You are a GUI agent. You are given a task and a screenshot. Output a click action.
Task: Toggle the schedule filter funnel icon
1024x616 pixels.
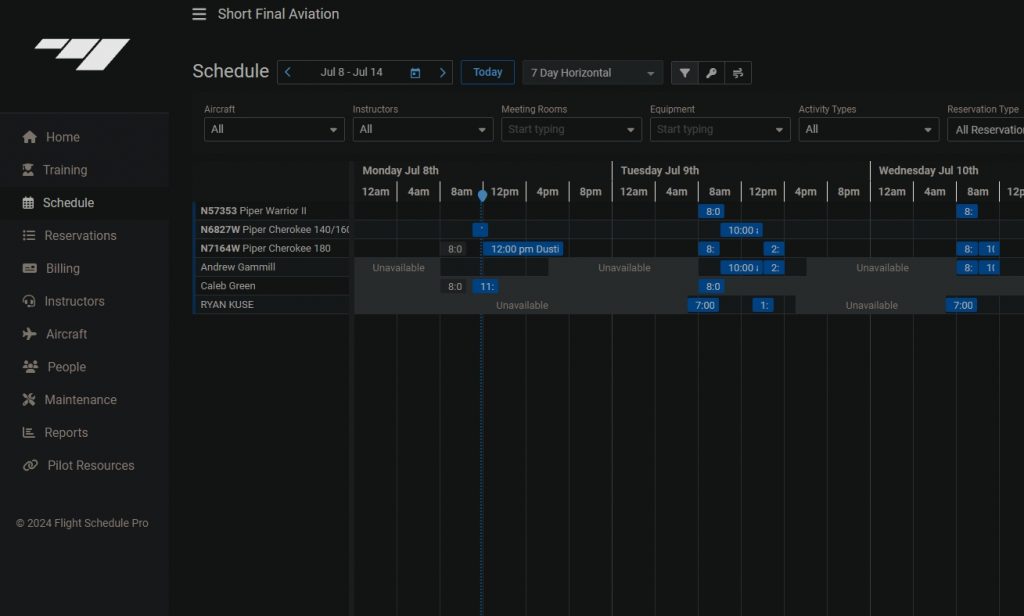pos(684,73)
